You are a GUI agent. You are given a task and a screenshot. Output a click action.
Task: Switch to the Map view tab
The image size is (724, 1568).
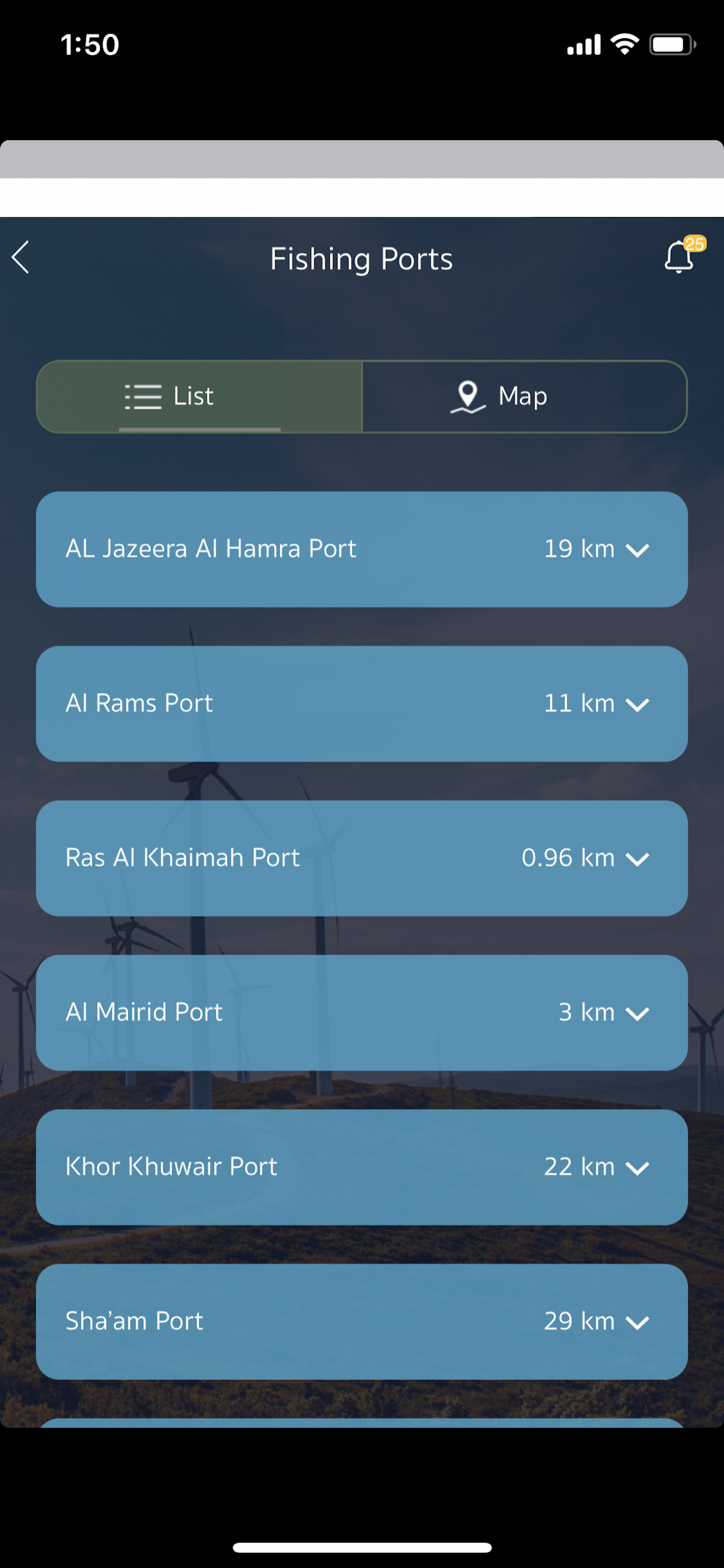(525, 396)
